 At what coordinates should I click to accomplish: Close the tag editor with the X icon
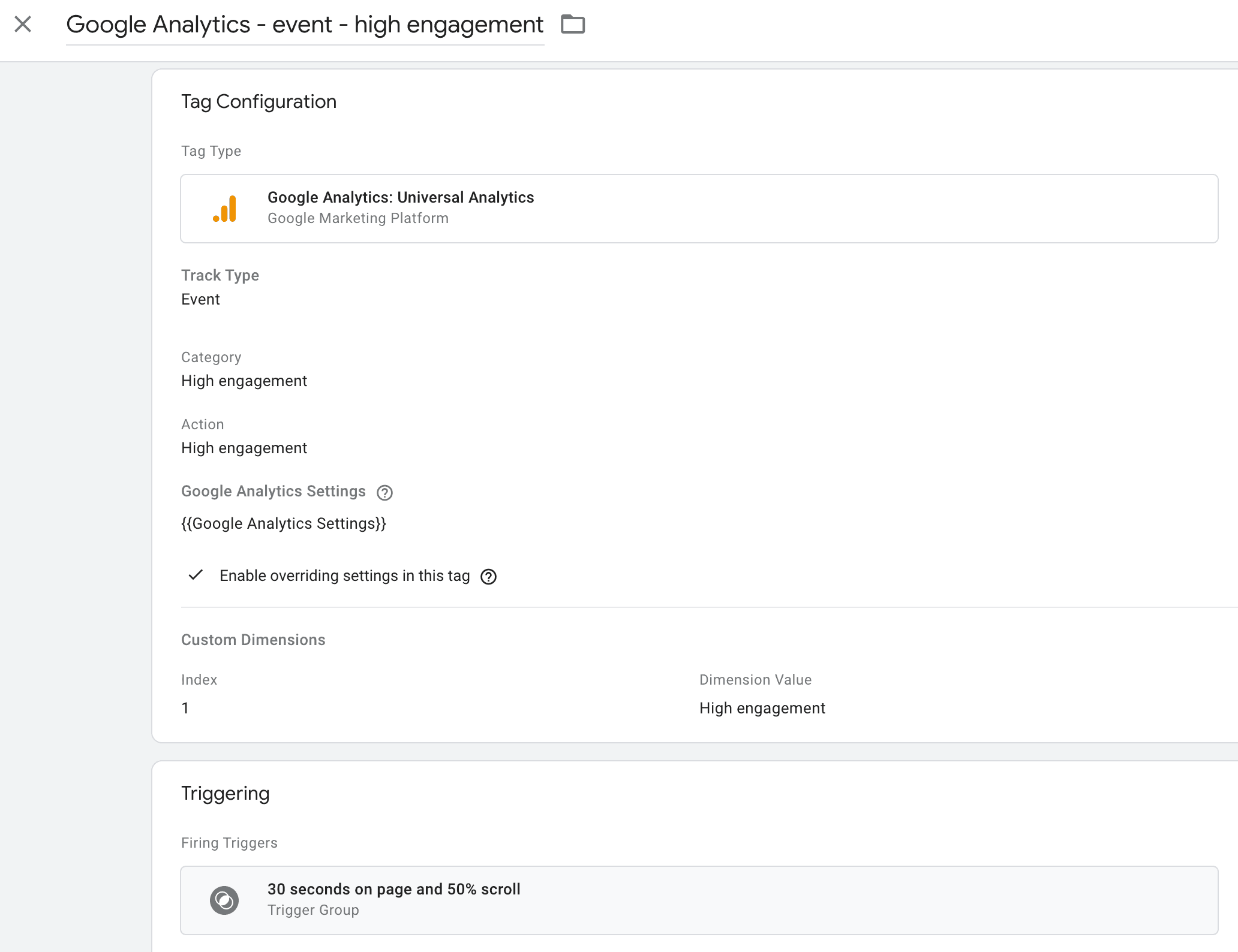tap(23, 25)
